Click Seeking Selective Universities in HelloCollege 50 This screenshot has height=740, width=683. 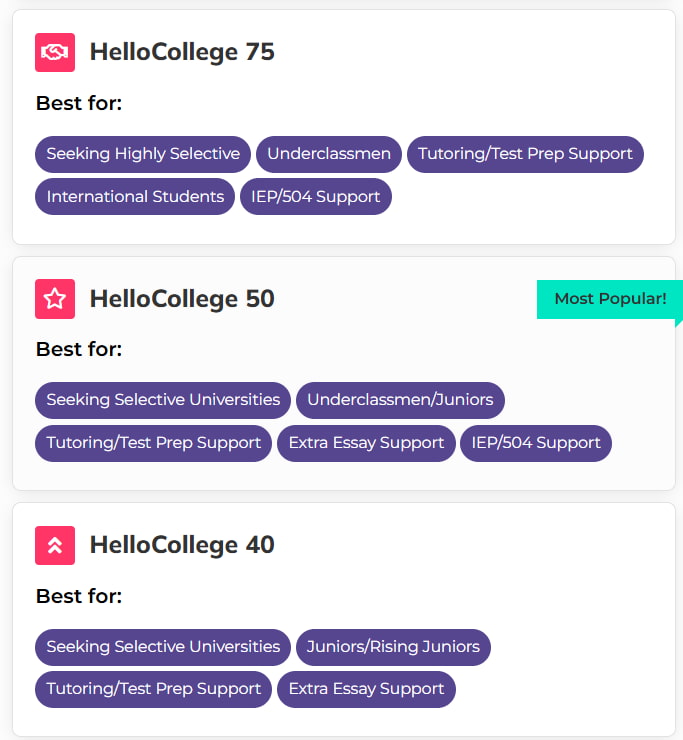click(163, 400)
